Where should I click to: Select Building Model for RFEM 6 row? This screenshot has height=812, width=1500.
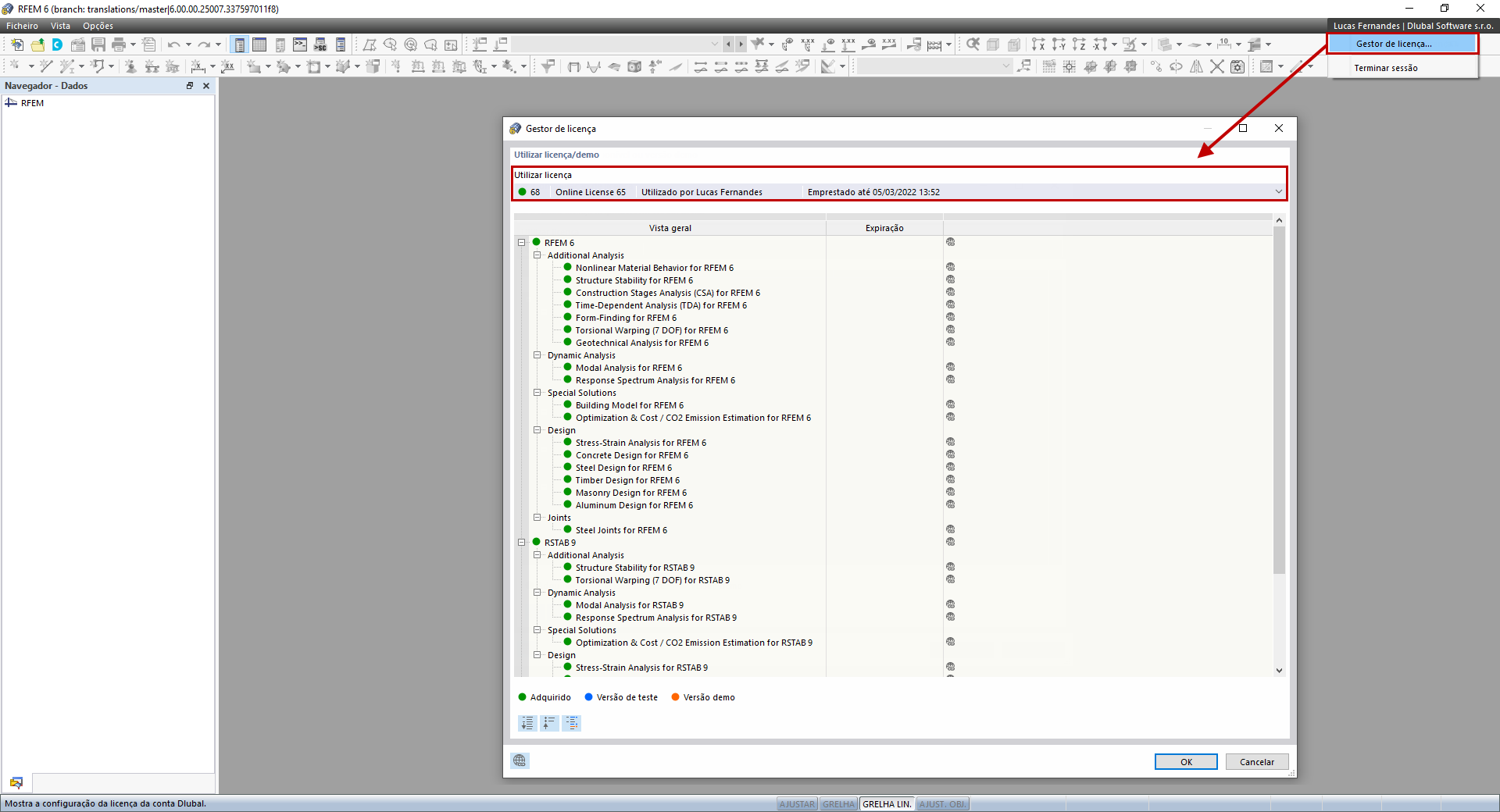tap(630, 405)
